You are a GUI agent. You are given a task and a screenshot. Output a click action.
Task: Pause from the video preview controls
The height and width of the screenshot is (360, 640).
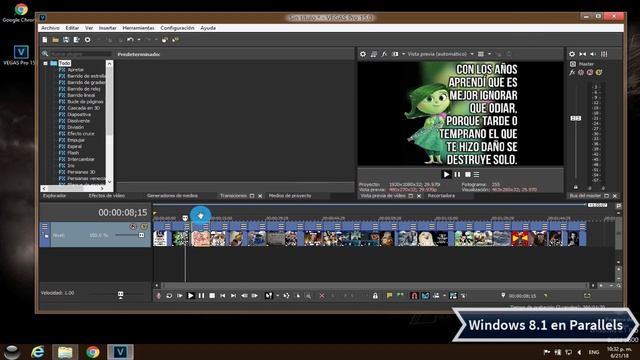pos(457,174)
